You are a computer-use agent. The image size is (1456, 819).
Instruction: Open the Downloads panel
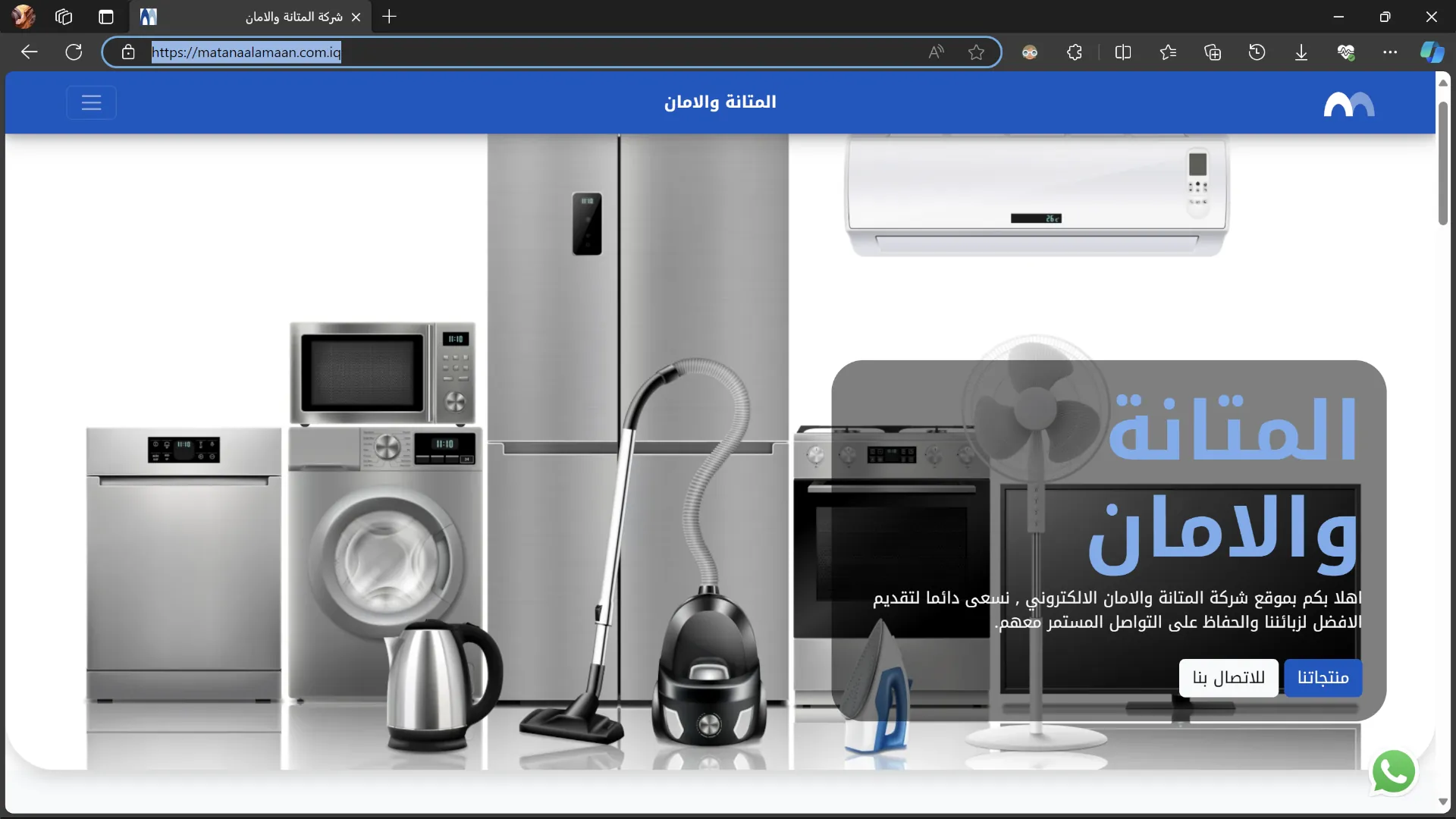(1301, 52)
